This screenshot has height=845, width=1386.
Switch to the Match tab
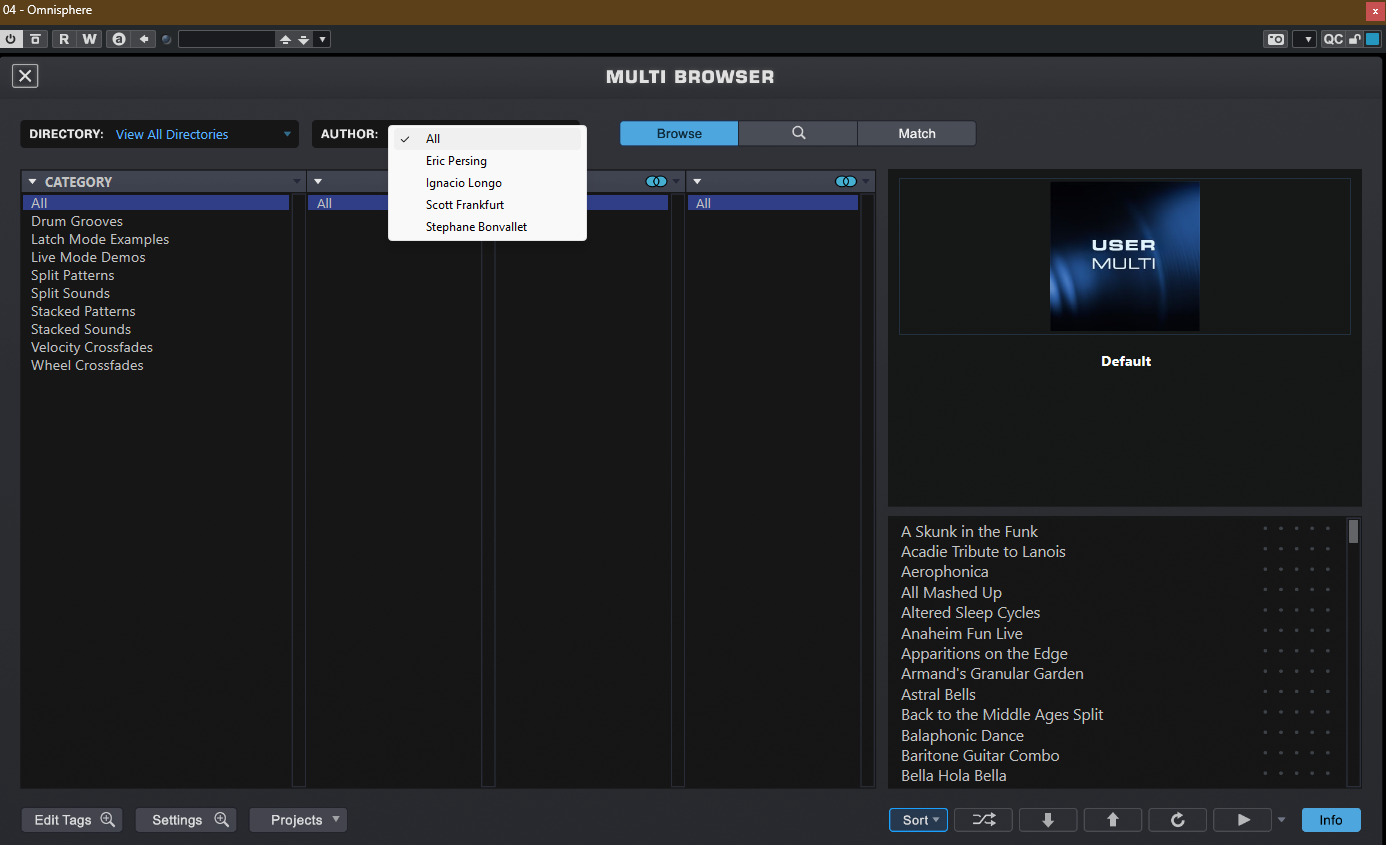[x=916, y=133]
